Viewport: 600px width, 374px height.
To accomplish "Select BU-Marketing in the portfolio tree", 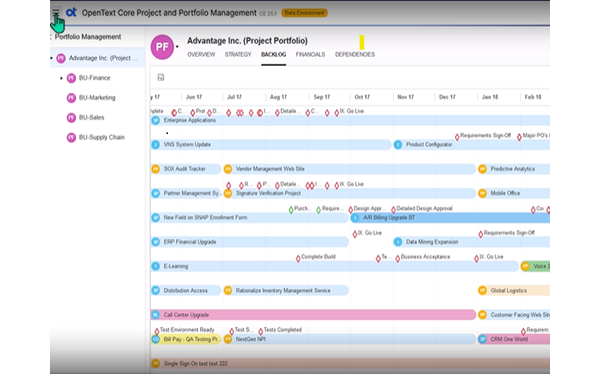I will 97,98.
